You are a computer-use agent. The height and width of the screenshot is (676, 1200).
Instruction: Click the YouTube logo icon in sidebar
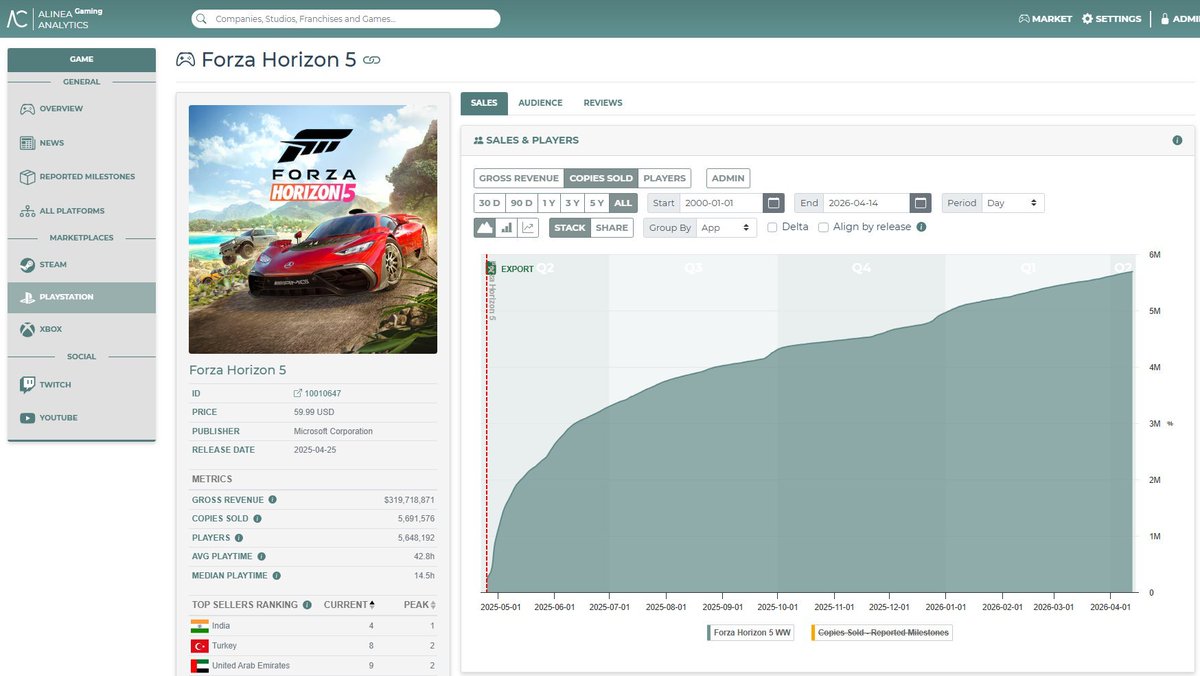click(27, 418)
